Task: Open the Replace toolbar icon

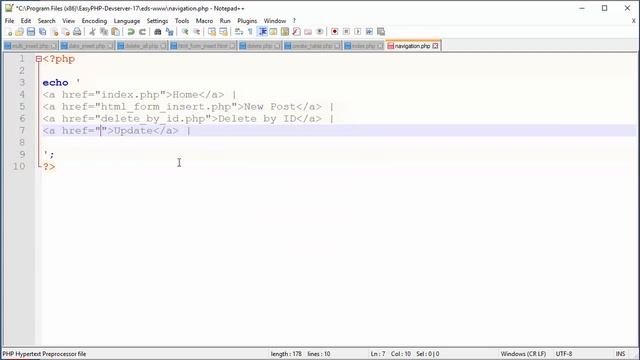Action: [169, 32]
